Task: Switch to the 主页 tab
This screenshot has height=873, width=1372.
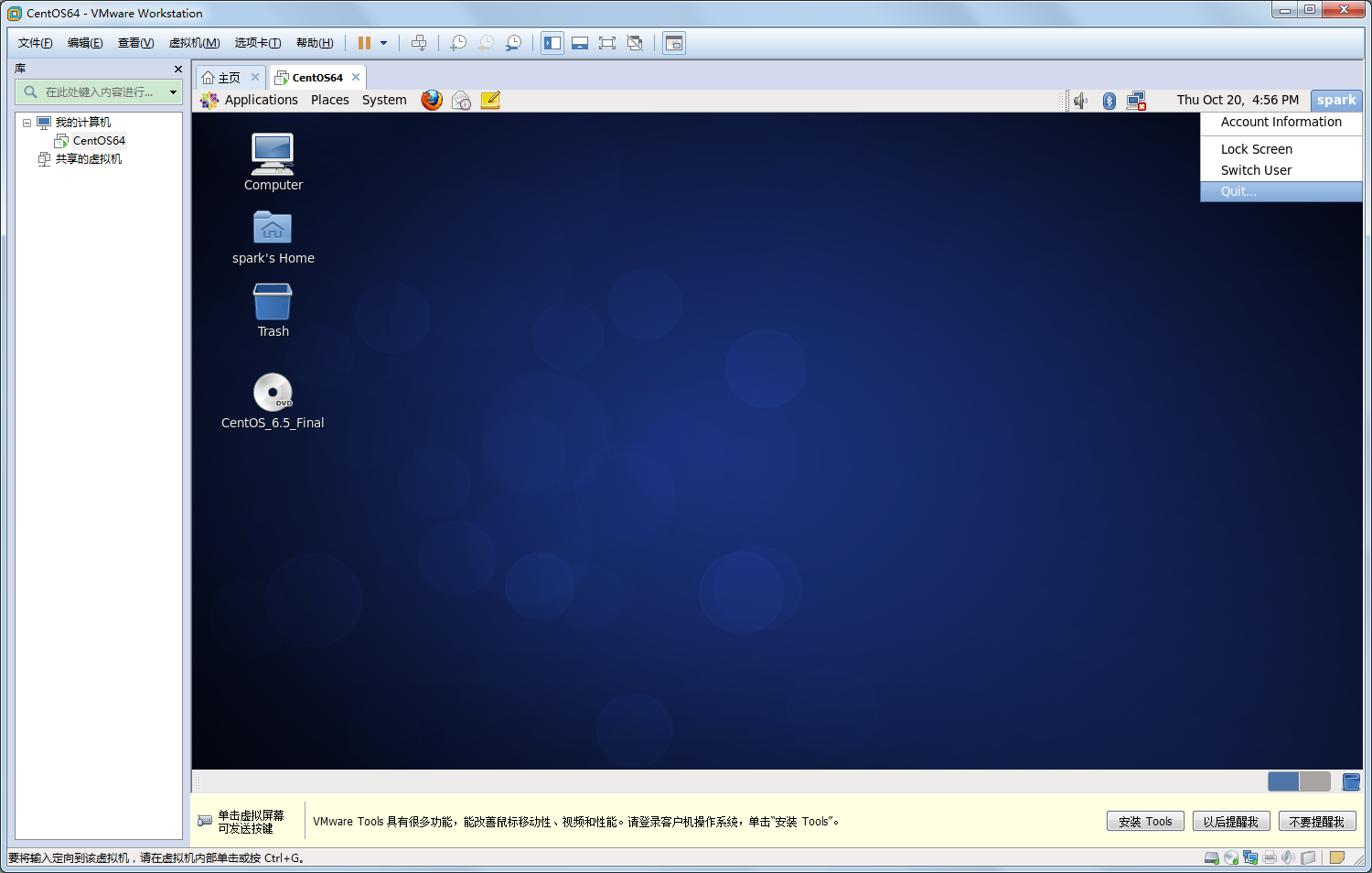Action: point(229,78)
